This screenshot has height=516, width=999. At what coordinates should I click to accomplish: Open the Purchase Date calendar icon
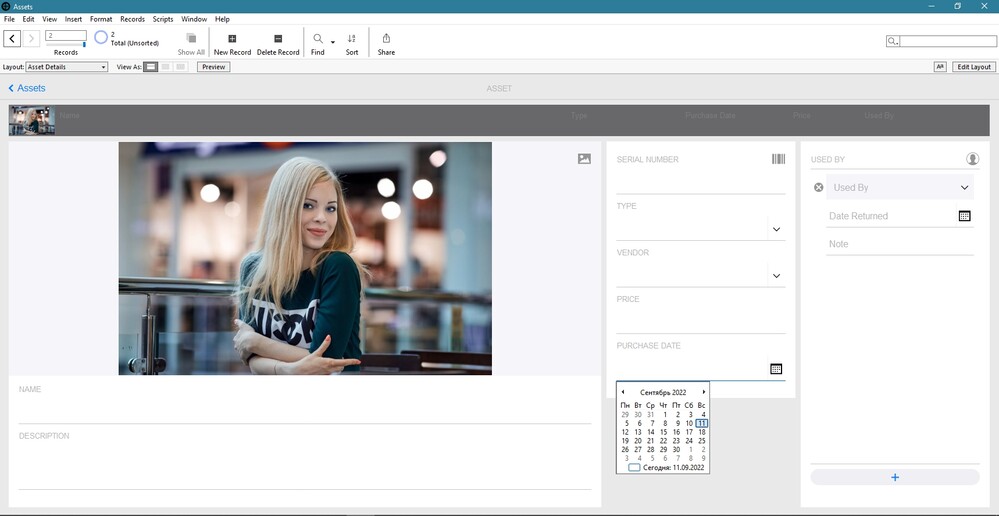tap(776, 369)
